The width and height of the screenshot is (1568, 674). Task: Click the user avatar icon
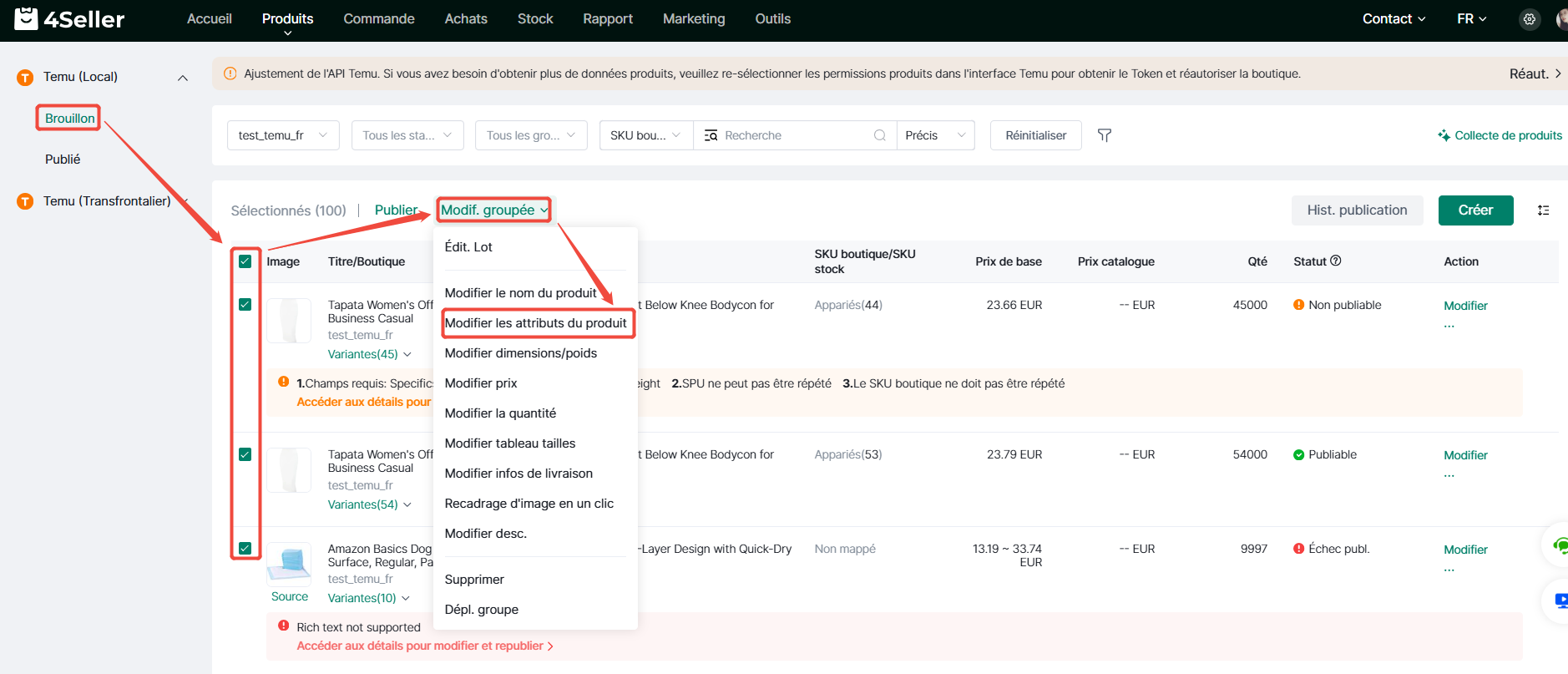click(x=1561, y=19)
